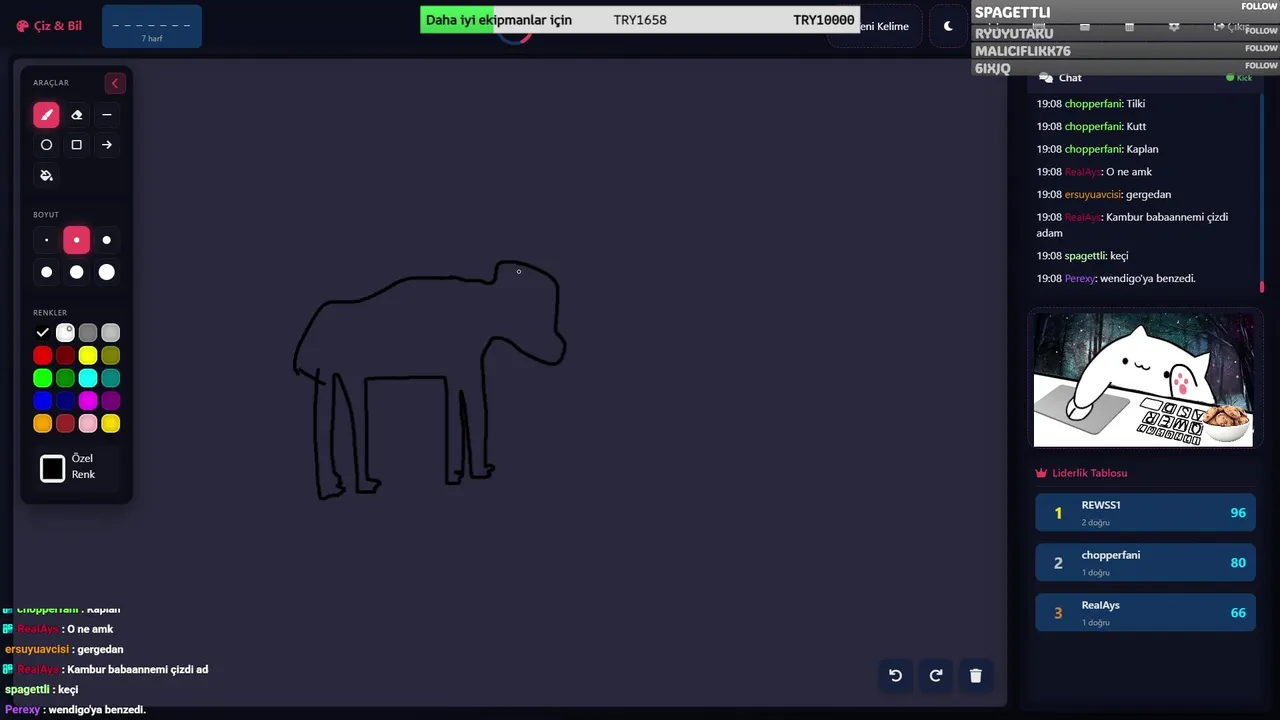1280x720 pixels.
Task: Select chopperfani leaderboard row
Action: pyautogui.click(x=1145, y=563)
